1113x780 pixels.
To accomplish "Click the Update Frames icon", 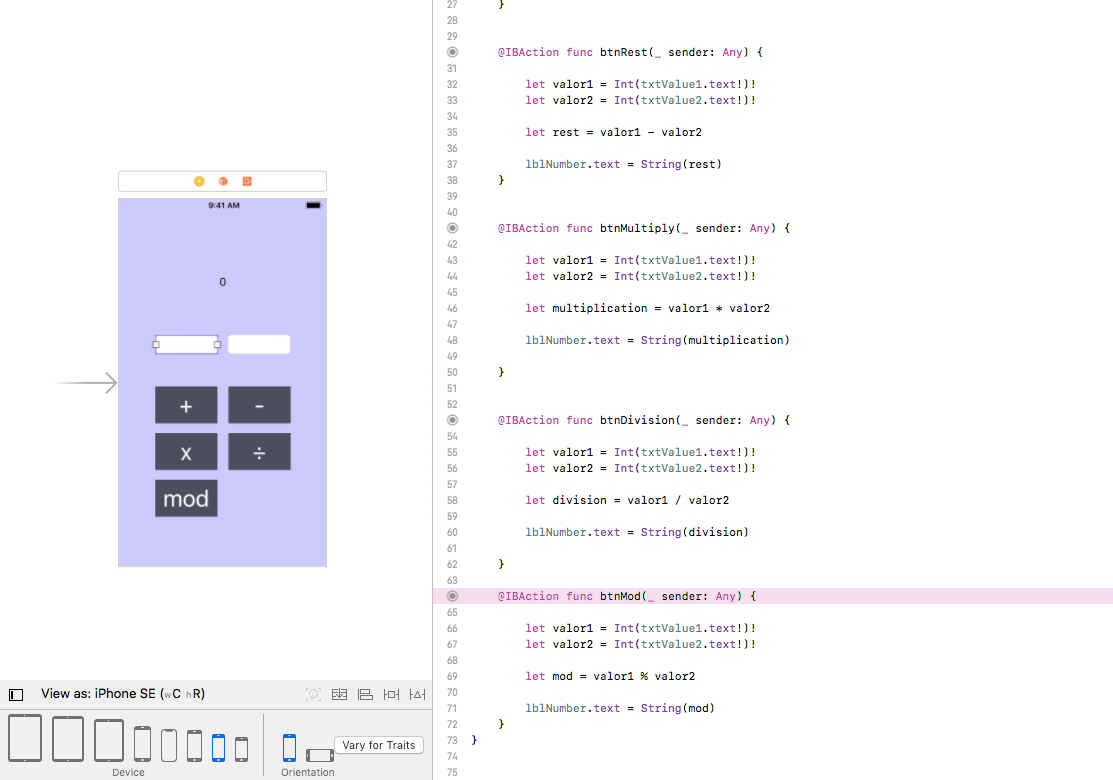I will tap(314, 693).
